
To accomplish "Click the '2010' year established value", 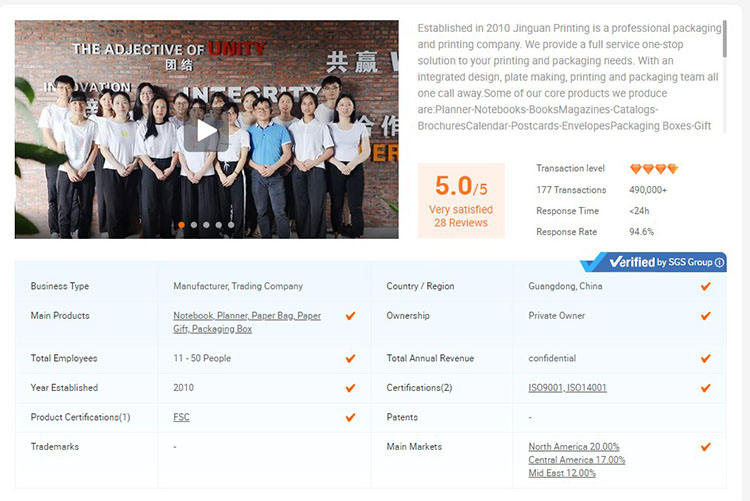I will [x=183, y=388].
